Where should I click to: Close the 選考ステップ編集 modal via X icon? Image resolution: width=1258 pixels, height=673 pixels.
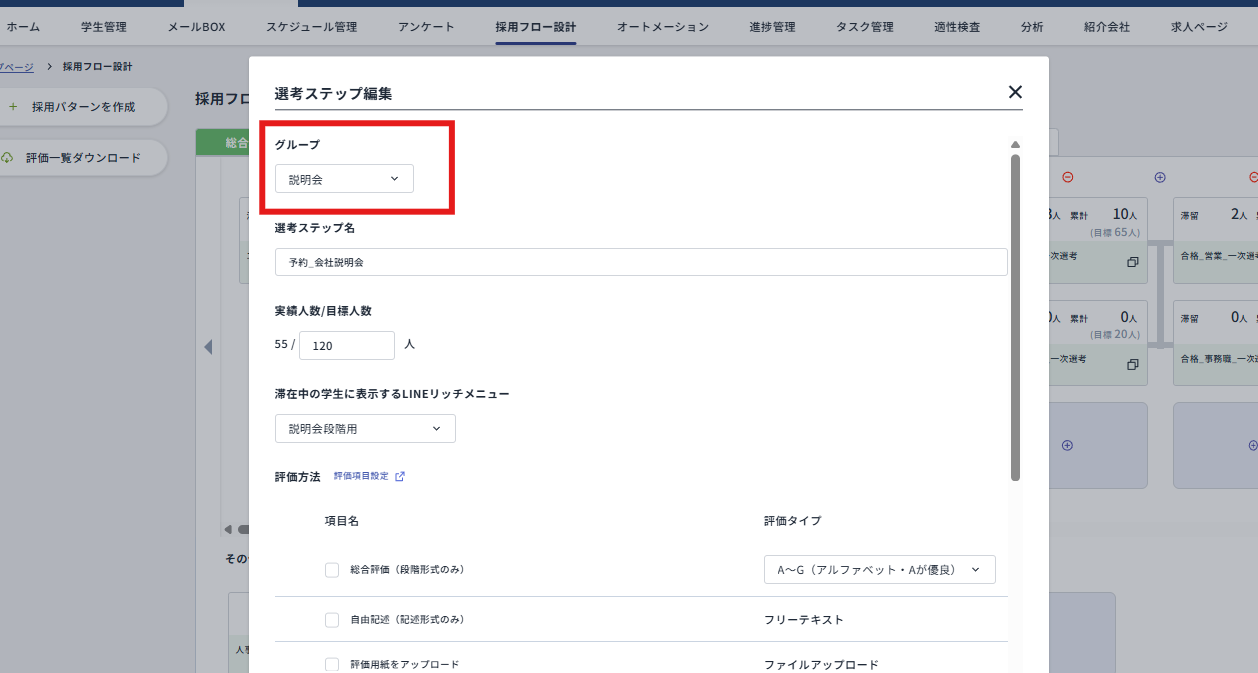click(x=1015, y=92)
